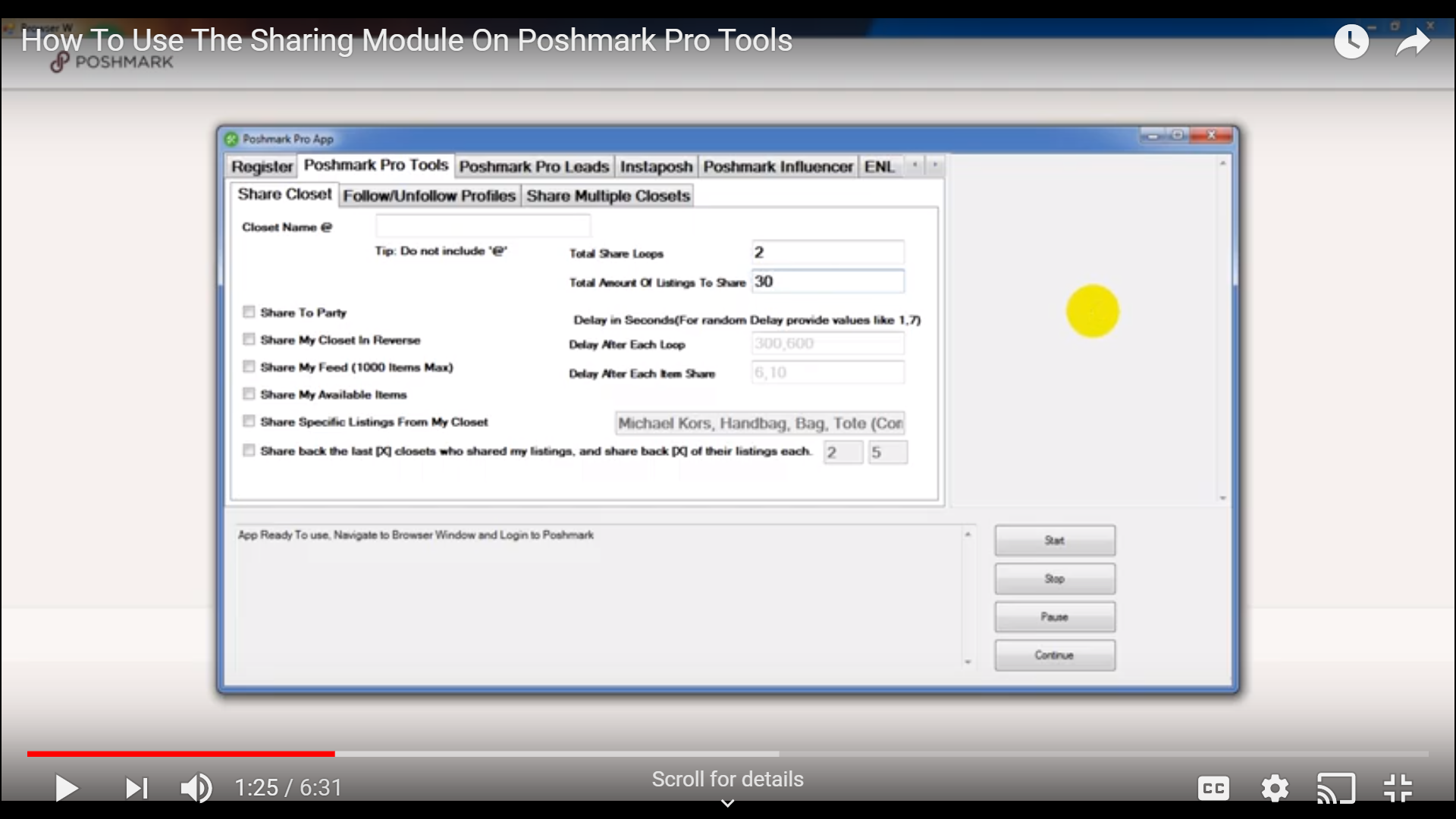Click the share-back listings count field
Screen dimensions: 1456x819
pyautogui.click(x=887, y=453)
